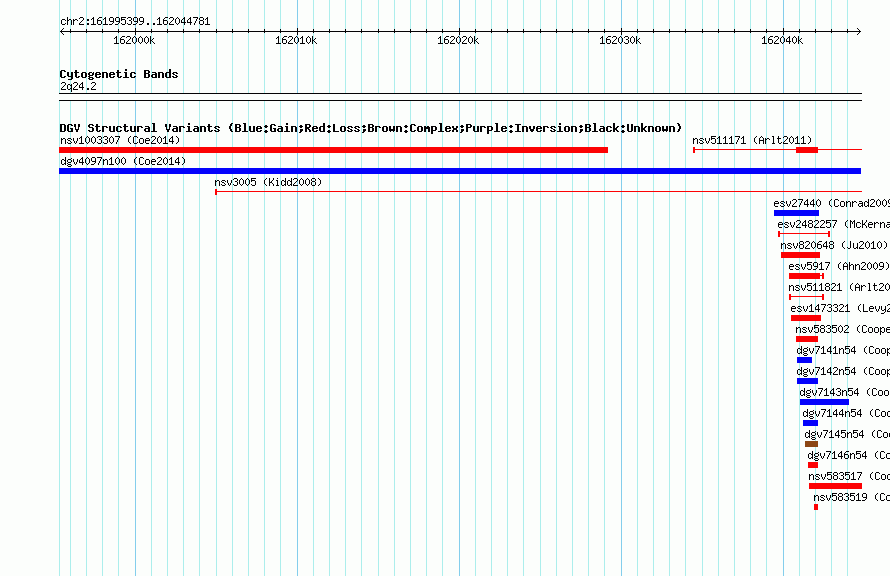The width and height of the screenshot is (890, 576).
Task: Select the blue bar under dgv7142n54
Action: tap(808, 381)
